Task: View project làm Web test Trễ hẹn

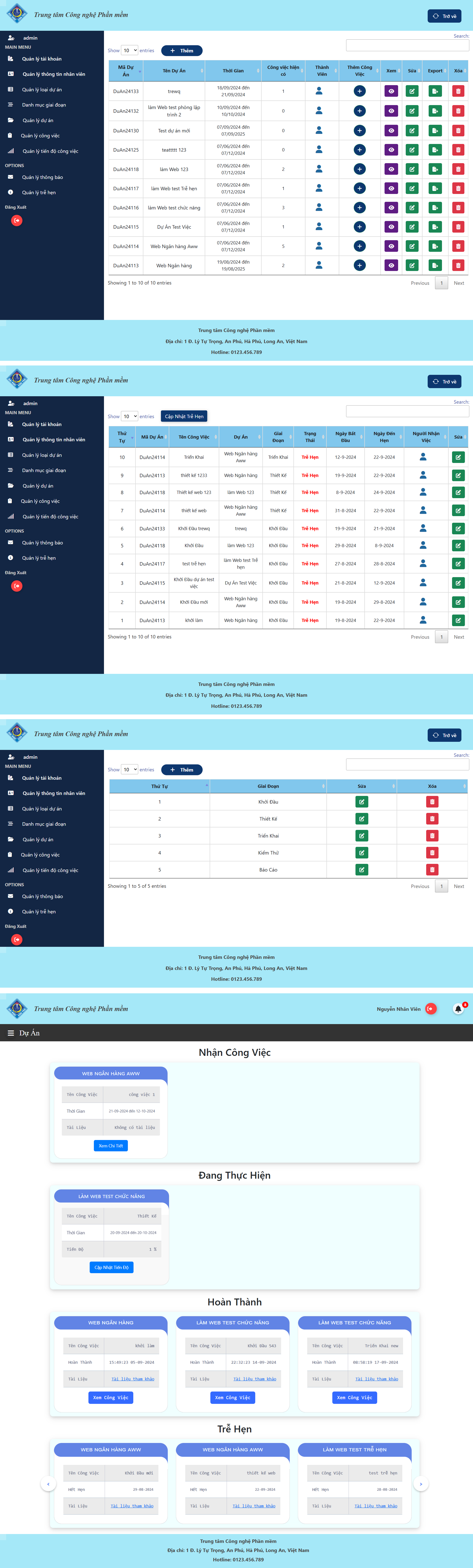Action: [391, 189]
